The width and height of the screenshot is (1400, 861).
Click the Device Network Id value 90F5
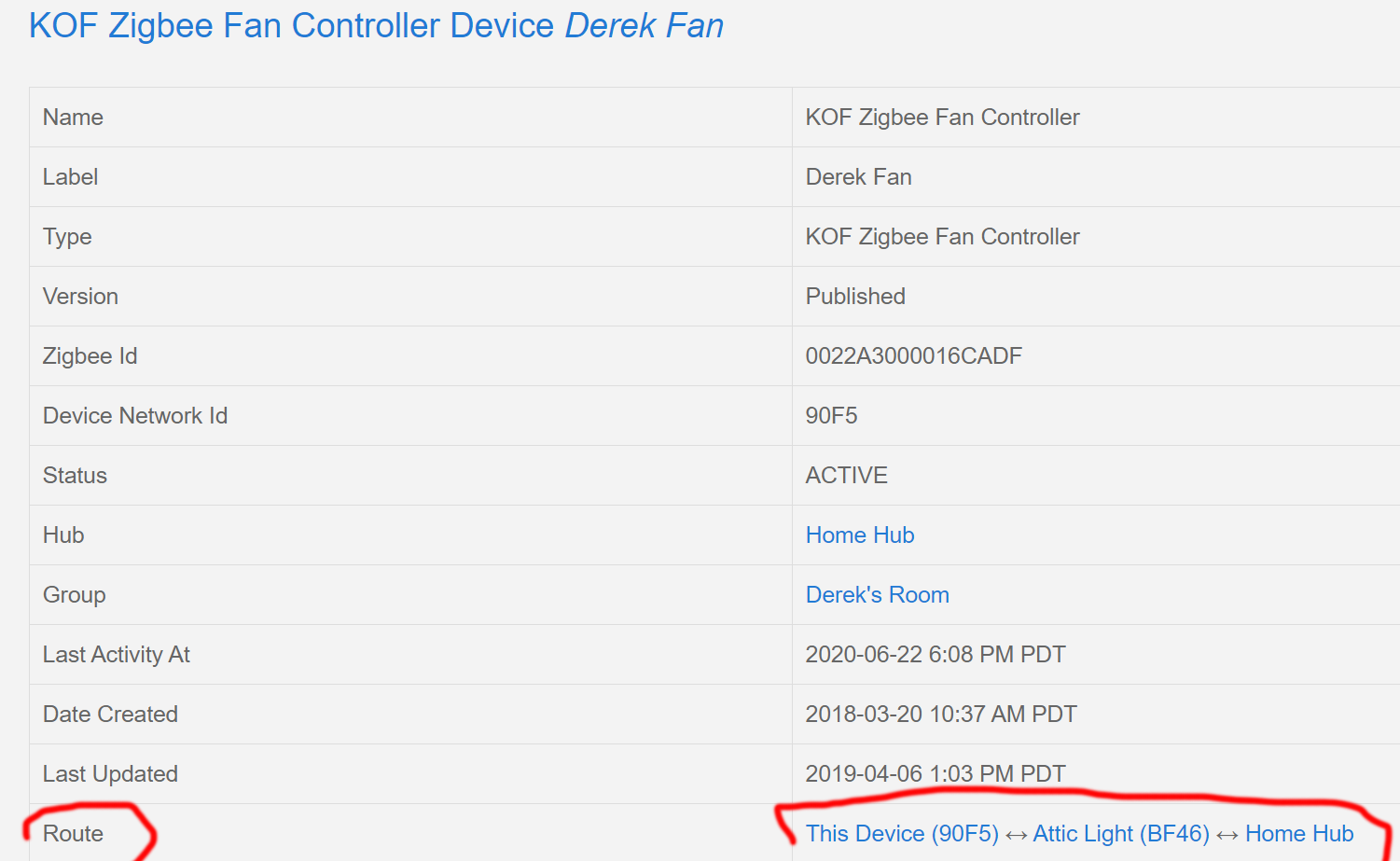pos(831,416)
